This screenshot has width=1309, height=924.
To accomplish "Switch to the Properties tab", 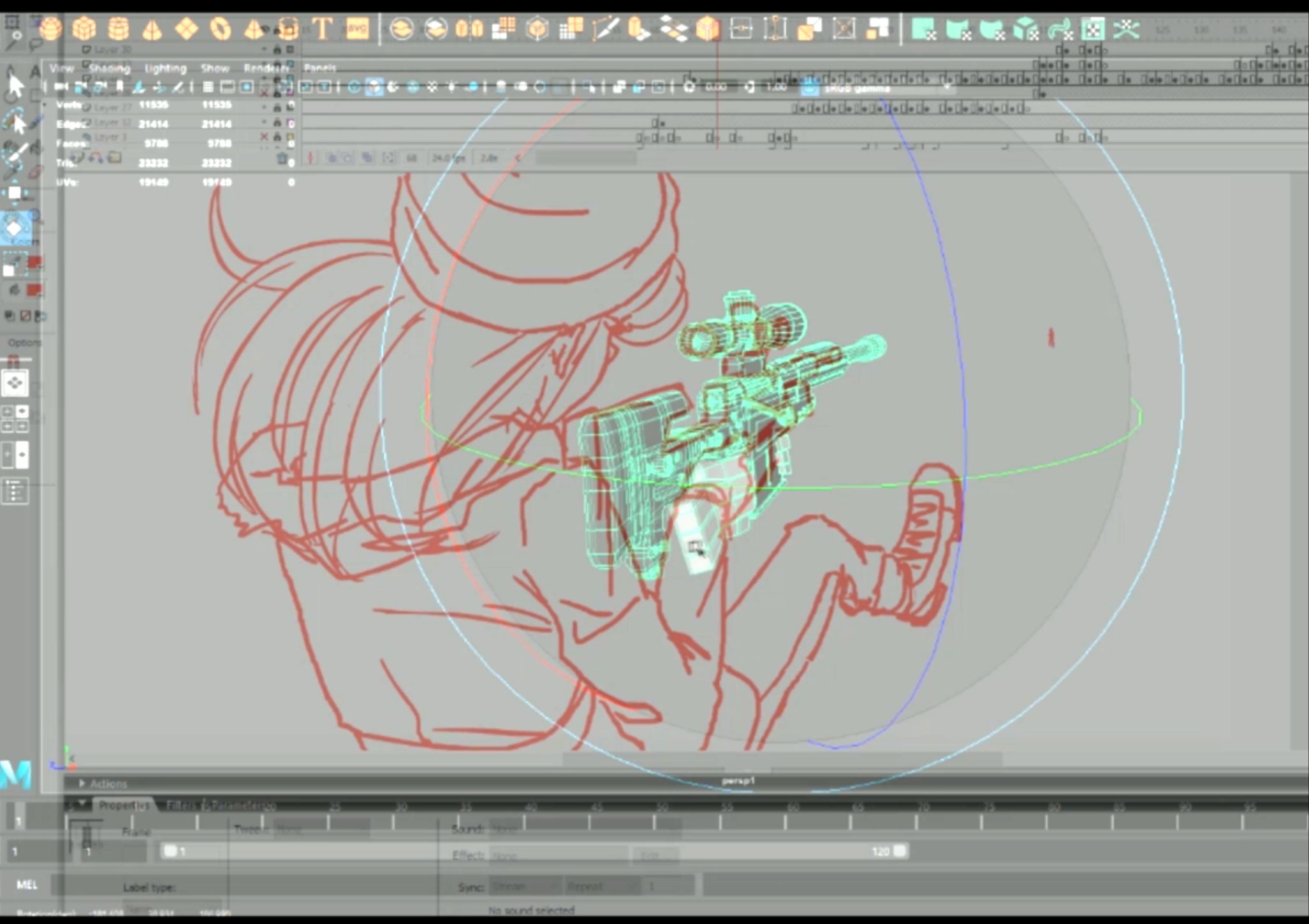I will point(124,805).
